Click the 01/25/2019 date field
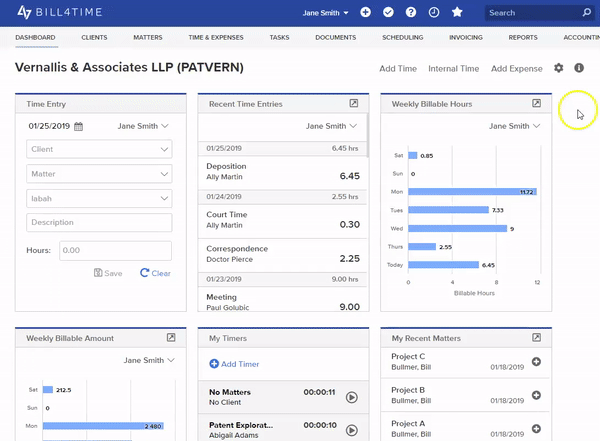The image size is (600, 441). pyautogui.click(x=49, y=126)
